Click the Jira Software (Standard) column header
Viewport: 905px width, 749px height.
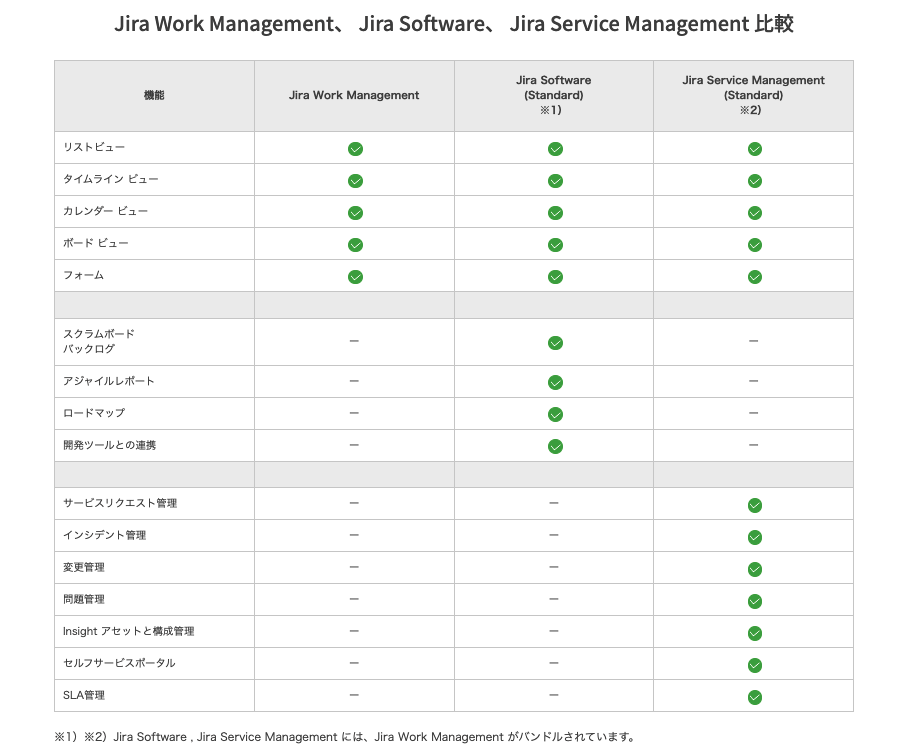[553, 95]
